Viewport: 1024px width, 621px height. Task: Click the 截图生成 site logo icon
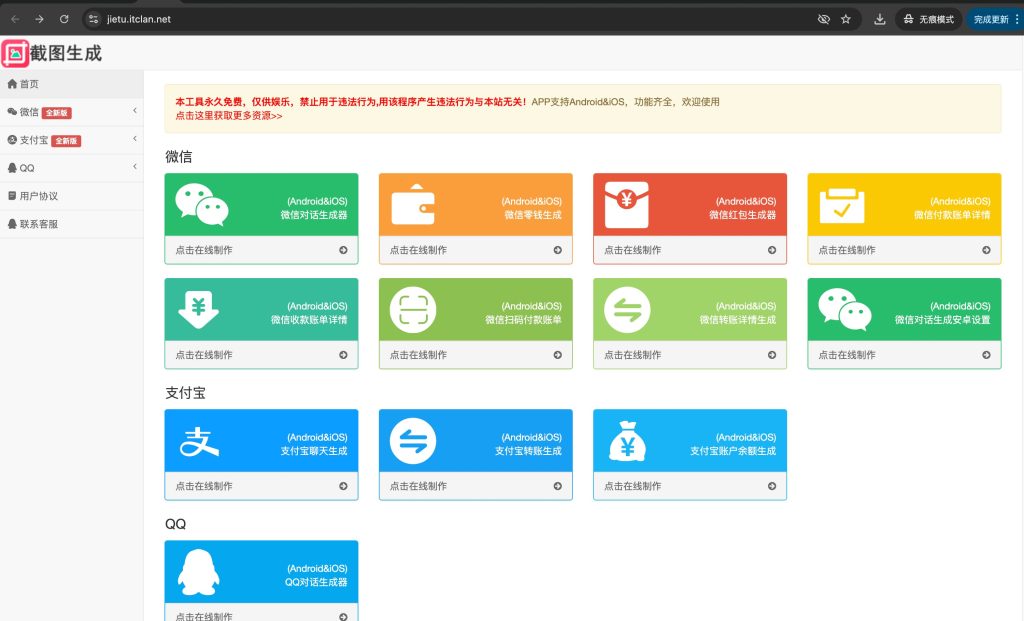(15, 54)
